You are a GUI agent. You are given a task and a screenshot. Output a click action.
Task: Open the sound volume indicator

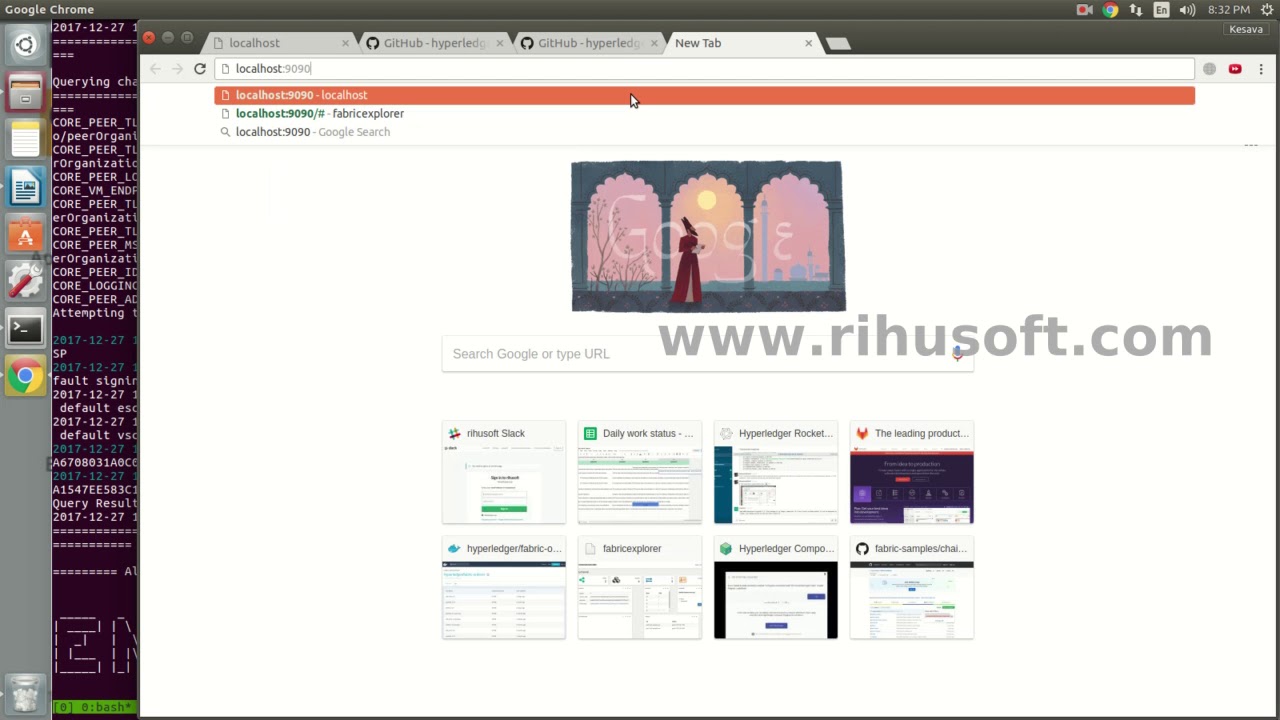[1187, 10]
